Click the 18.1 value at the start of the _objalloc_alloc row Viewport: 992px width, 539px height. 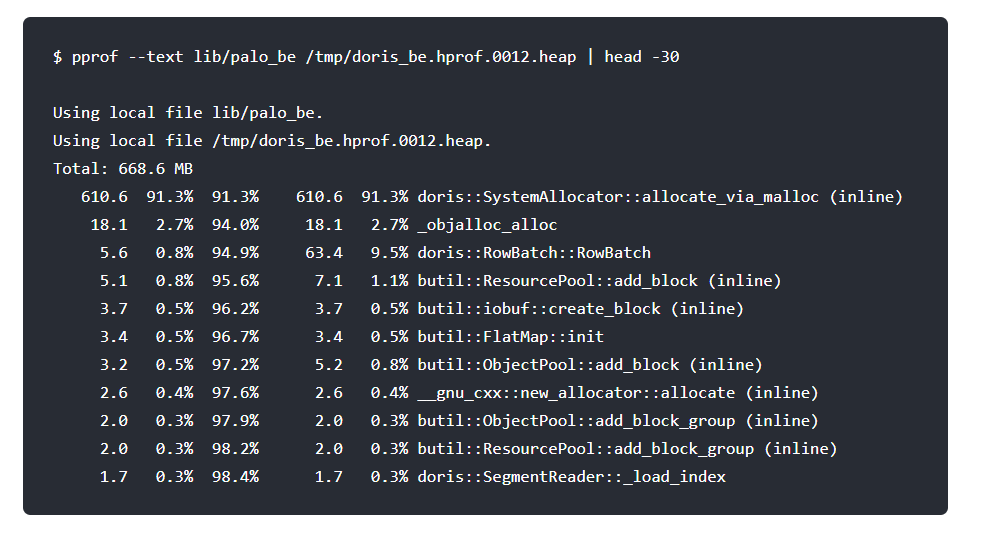coord(109,225)
